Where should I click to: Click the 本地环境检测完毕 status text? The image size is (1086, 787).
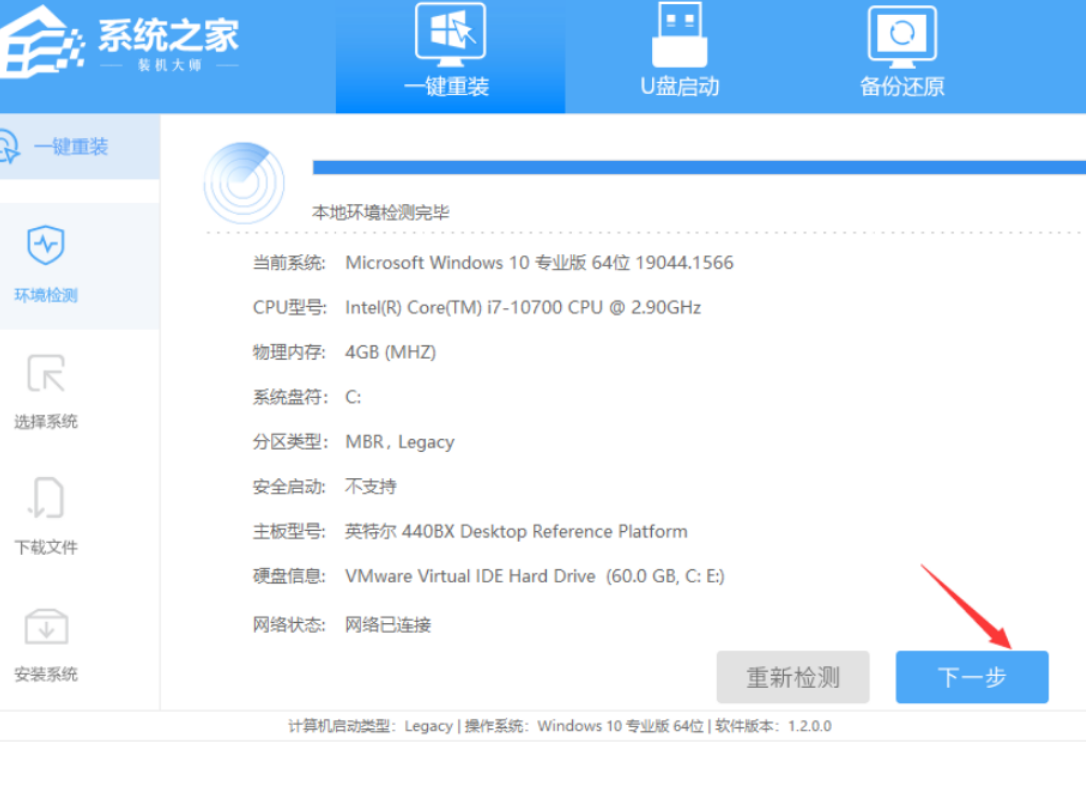pyautogui.click(x=381, y=212)
